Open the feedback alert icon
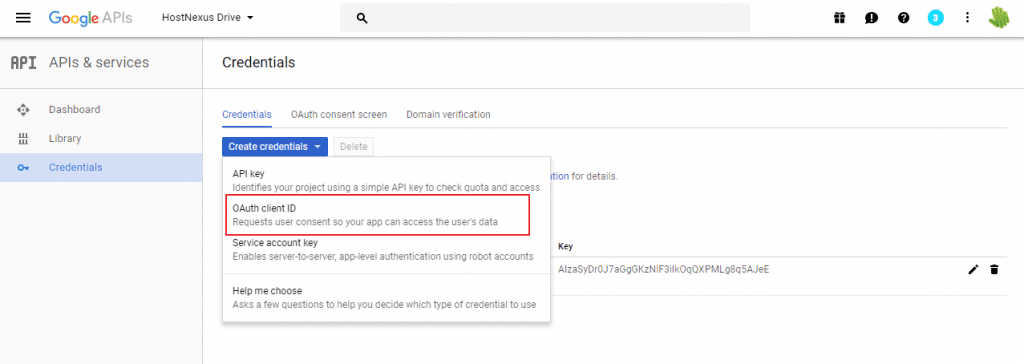Viewport: 1024px width, 364px height. (871, 18)
